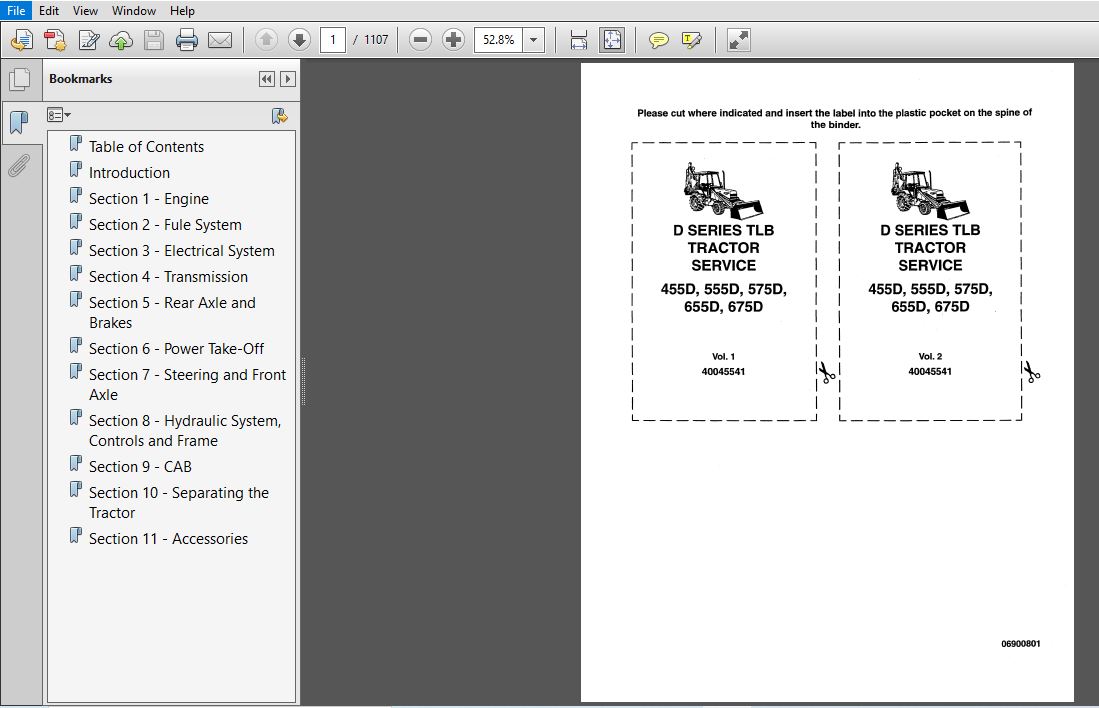
Task: Click the Vol. 2 spine label text
Action: (x=930, y=357)
